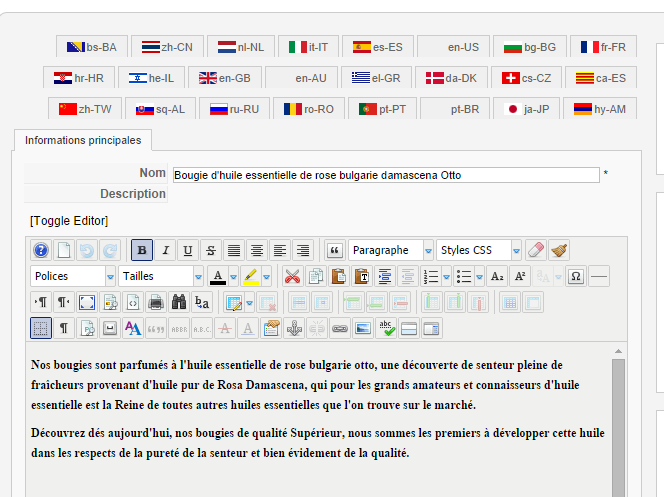The height and width of the screenshot is (497, 664).
Task: Open the source code editor
Action: pyautogui.click(x=133, y=302)
